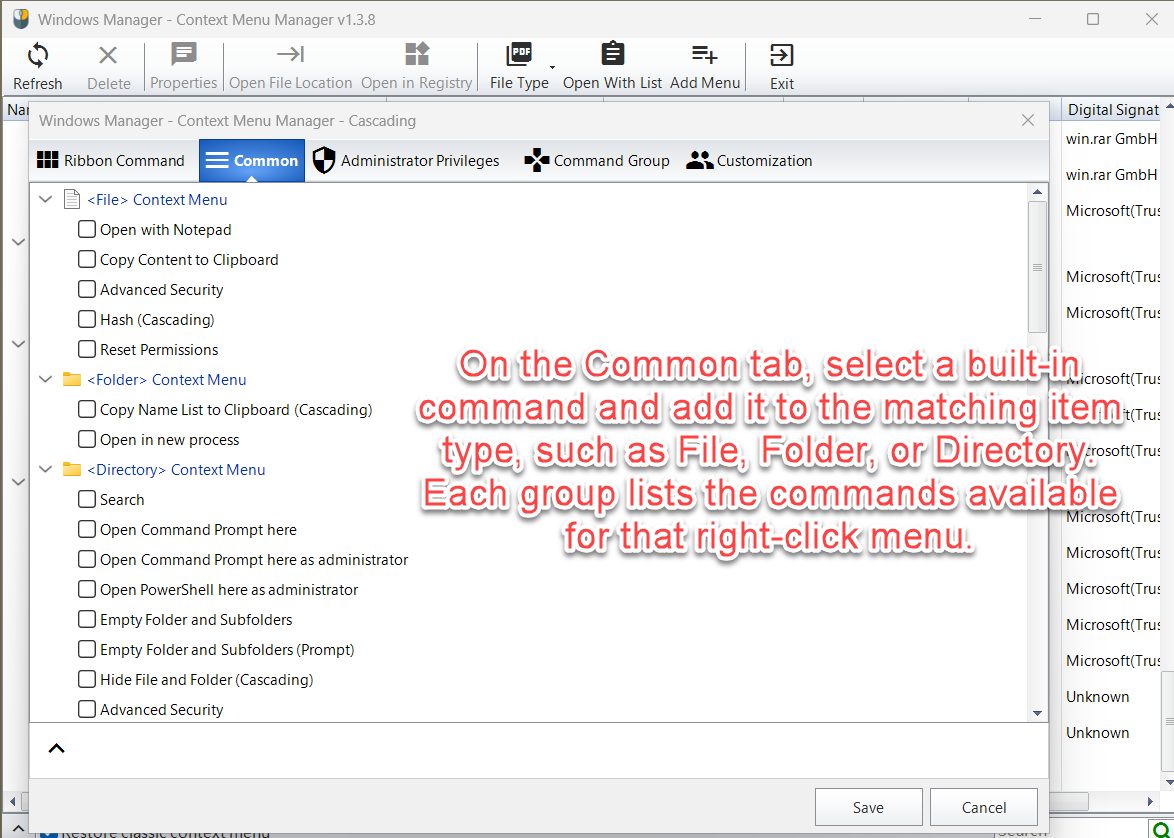
Task: Collapse the <Folder> Context Menu group
Action: tap(46, 380)
